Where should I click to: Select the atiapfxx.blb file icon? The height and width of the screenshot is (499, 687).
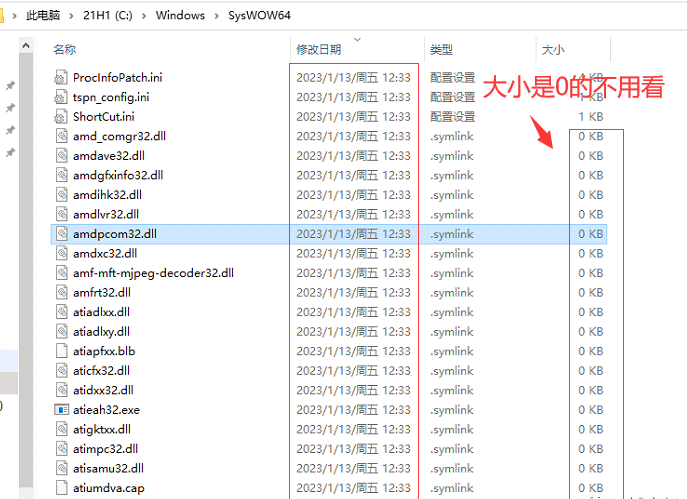coord(61,351)
